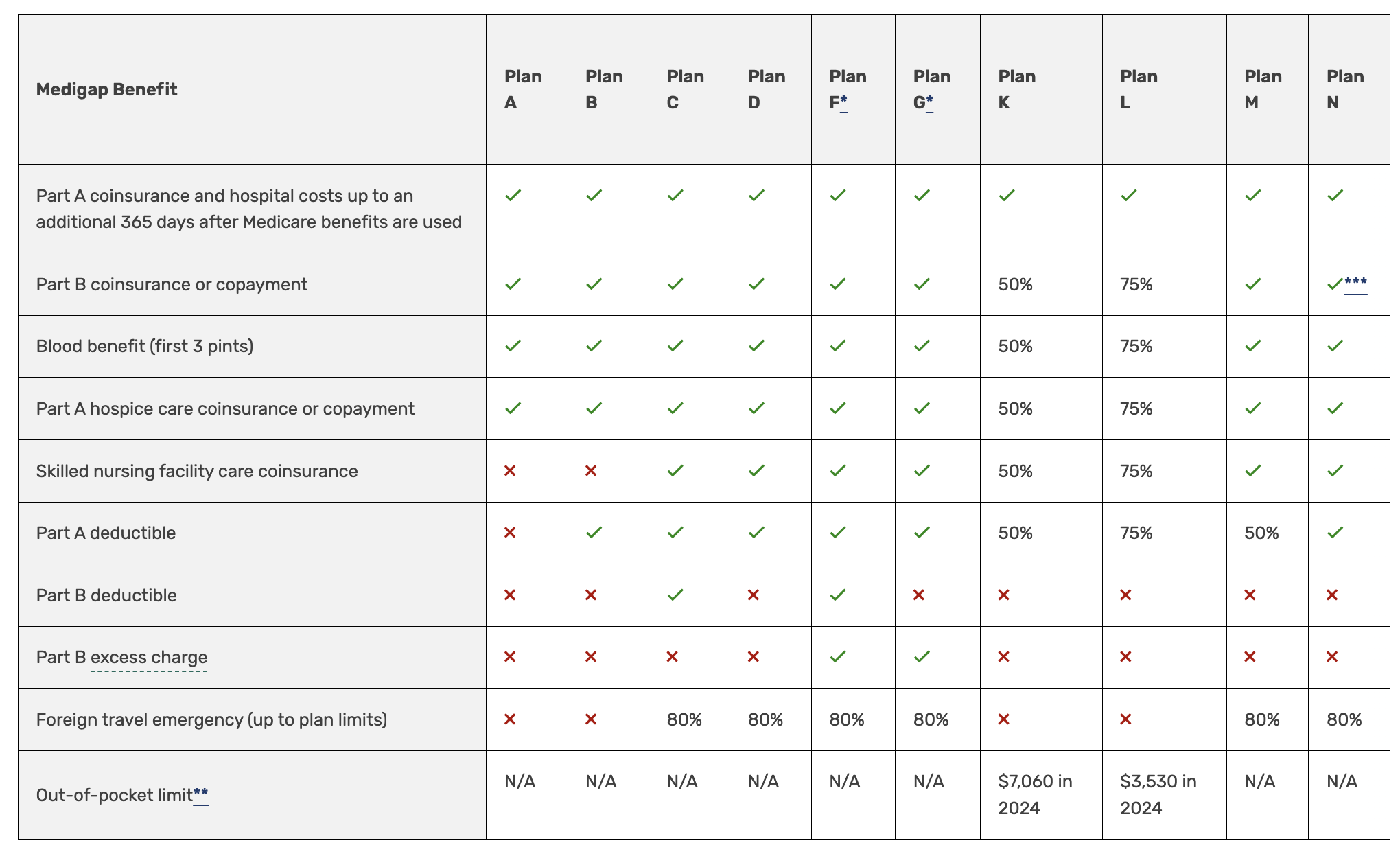Image resolution: width=1400 pixels, height=854 pixels.
Task: Click Plan G's green check for Part B excess charge
Action: tap(922, 657)
